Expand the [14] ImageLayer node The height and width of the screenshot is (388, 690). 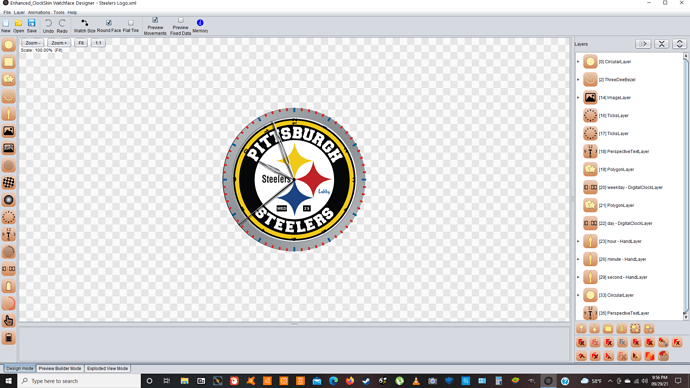578,98
